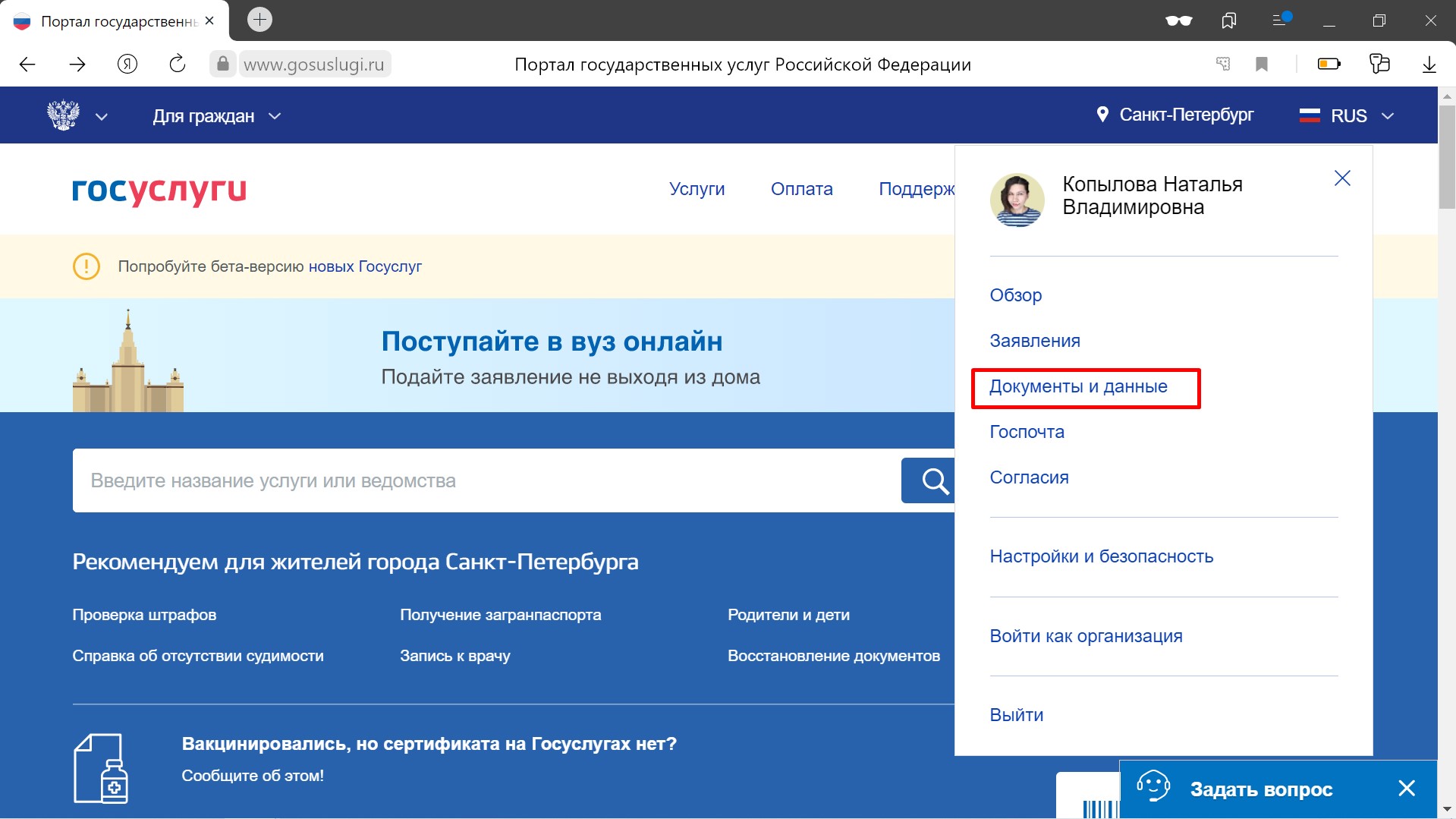Expand the chevron beside the emblem

tap(102, 116)
